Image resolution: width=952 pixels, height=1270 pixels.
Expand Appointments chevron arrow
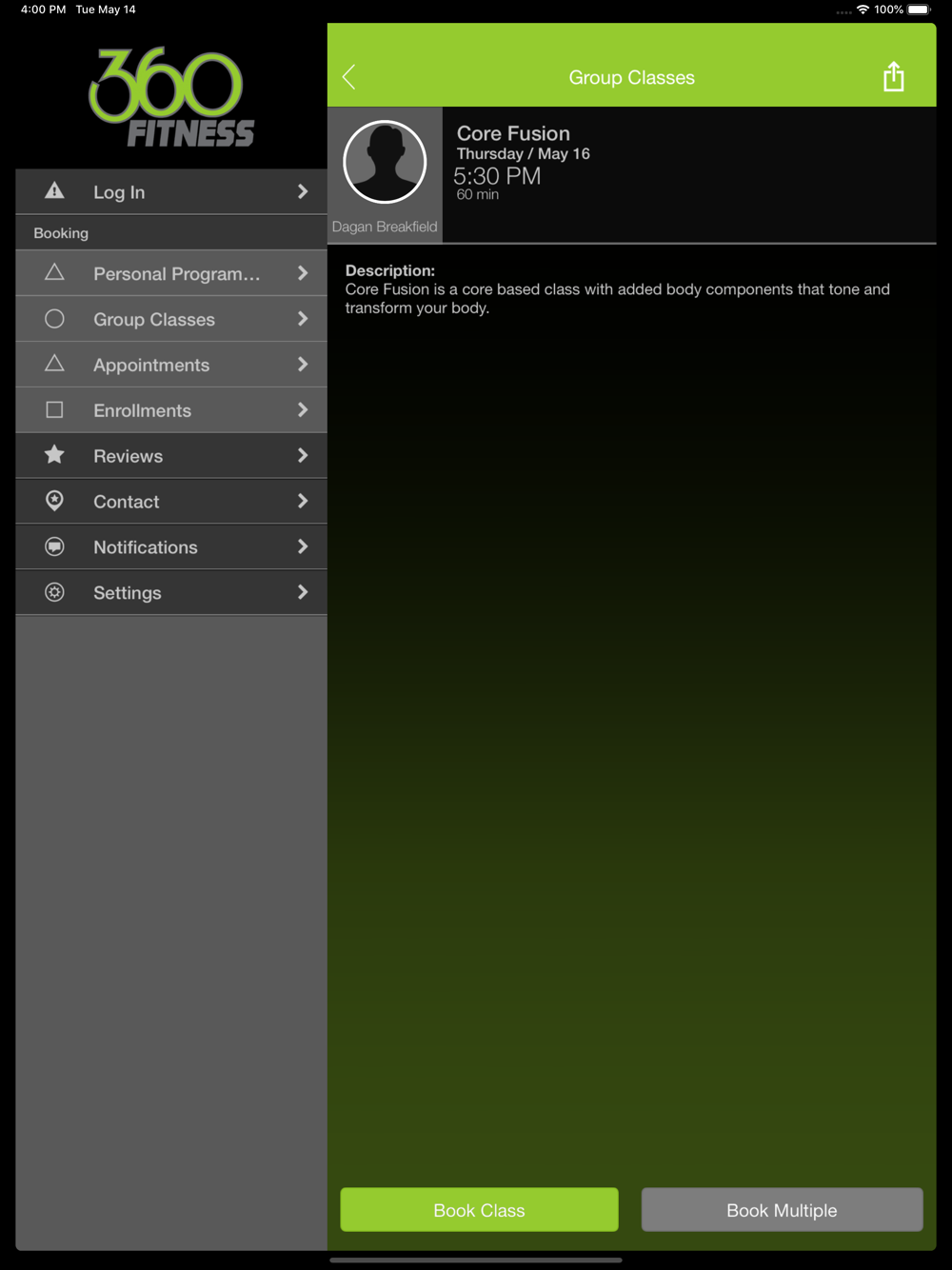click(303, 365)
